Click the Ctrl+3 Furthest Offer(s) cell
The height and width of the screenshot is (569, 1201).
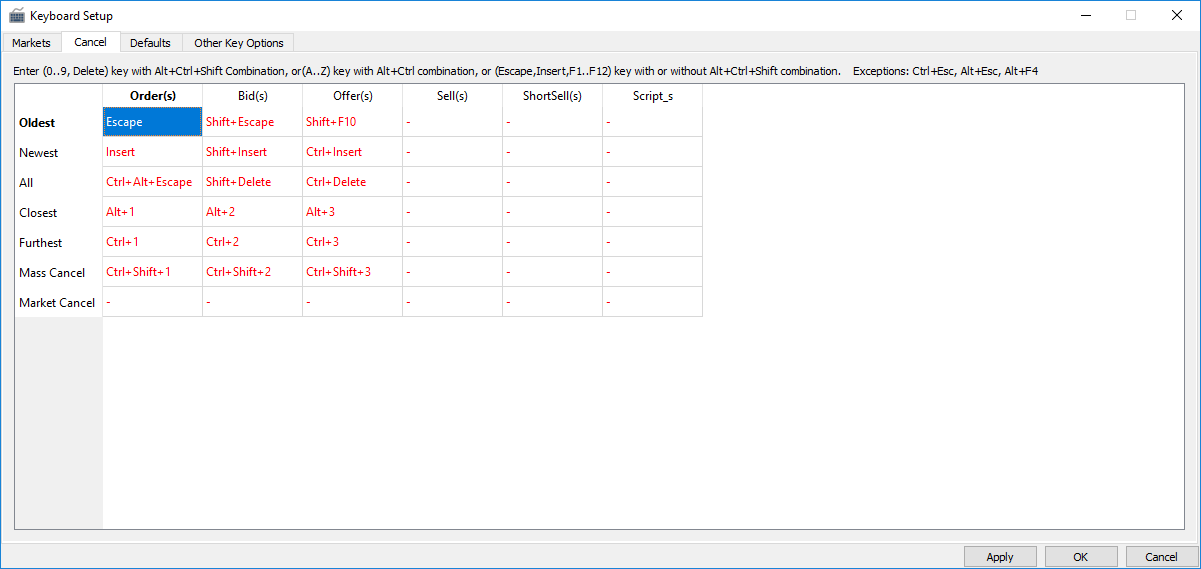[x=352, y=242]
